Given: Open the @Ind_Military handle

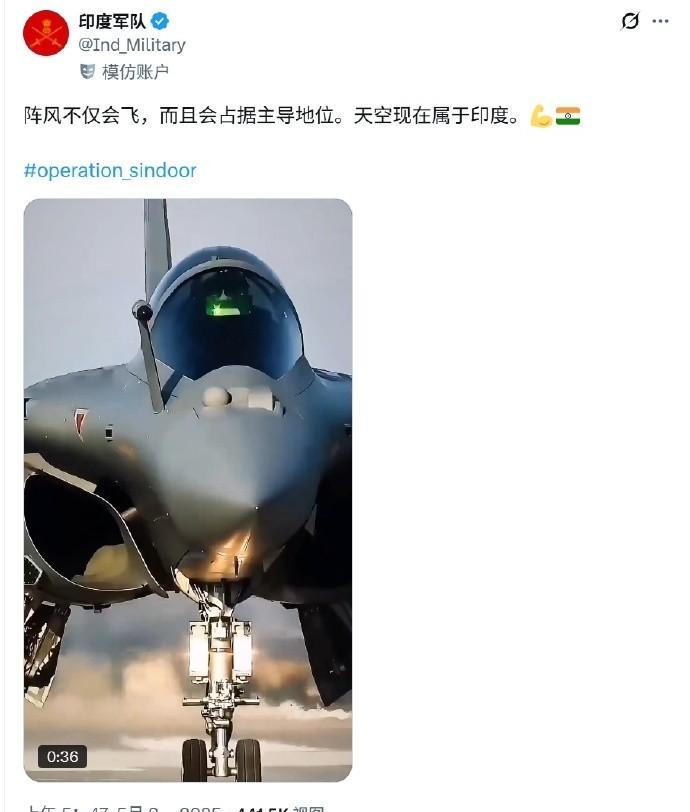Looking at the screenshot, I should coord(132,45).
